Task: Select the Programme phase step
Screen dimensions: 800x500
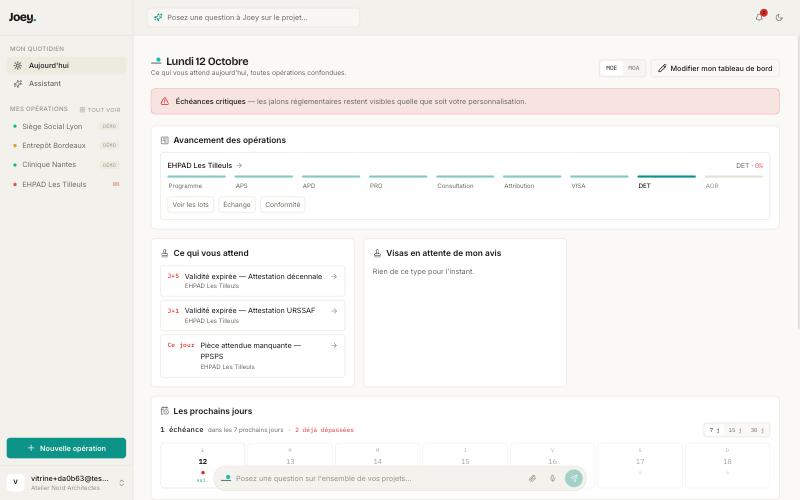Action: [x=196, y=182]
